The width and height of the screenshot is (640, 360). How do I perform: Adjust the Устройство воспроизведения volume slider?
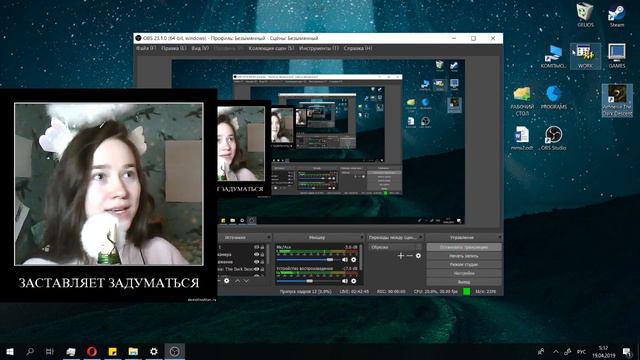(x=308, y=281)
